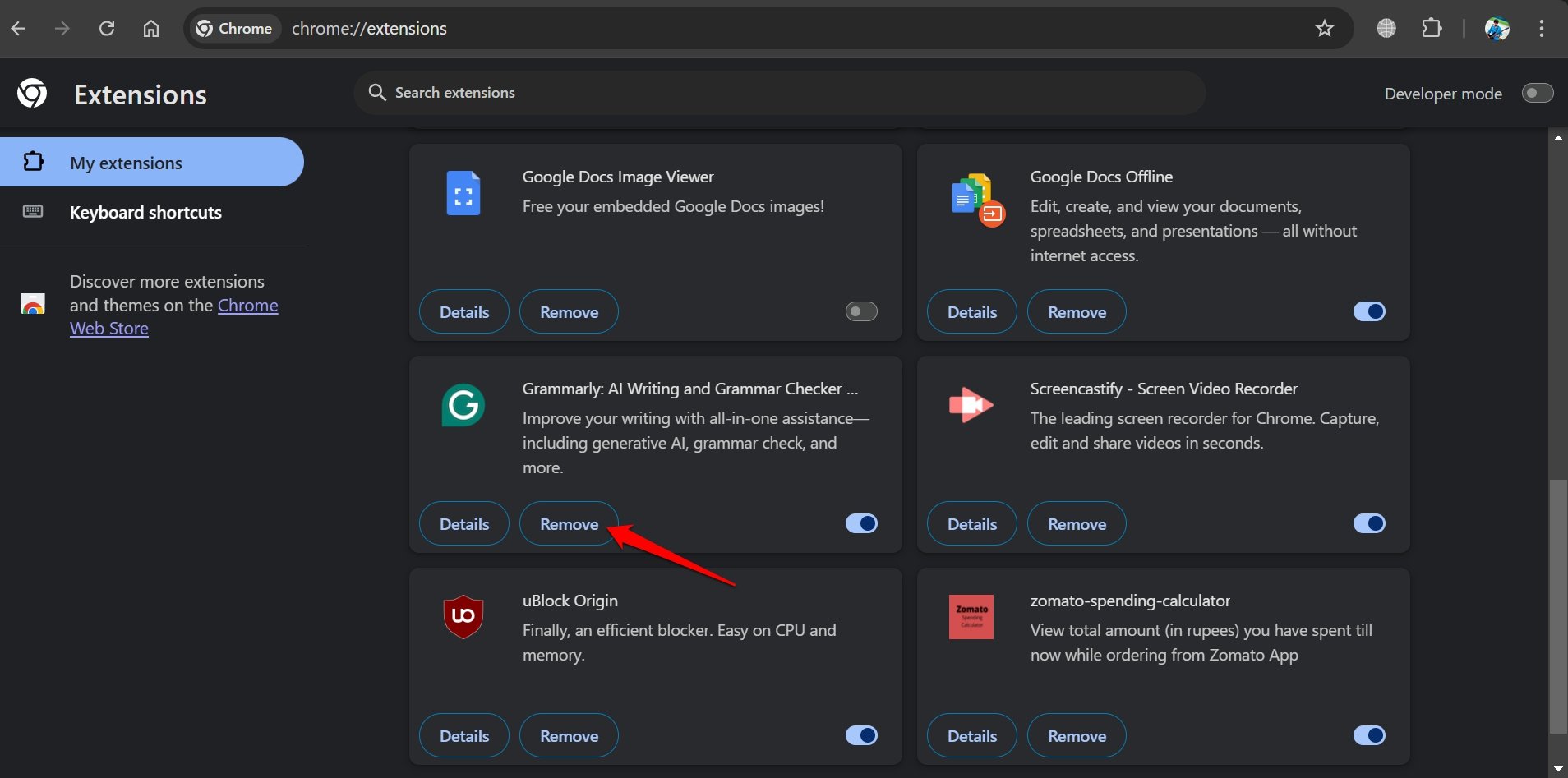
Task: Open Chrome three-dot menu
Action: (1542, 29)
